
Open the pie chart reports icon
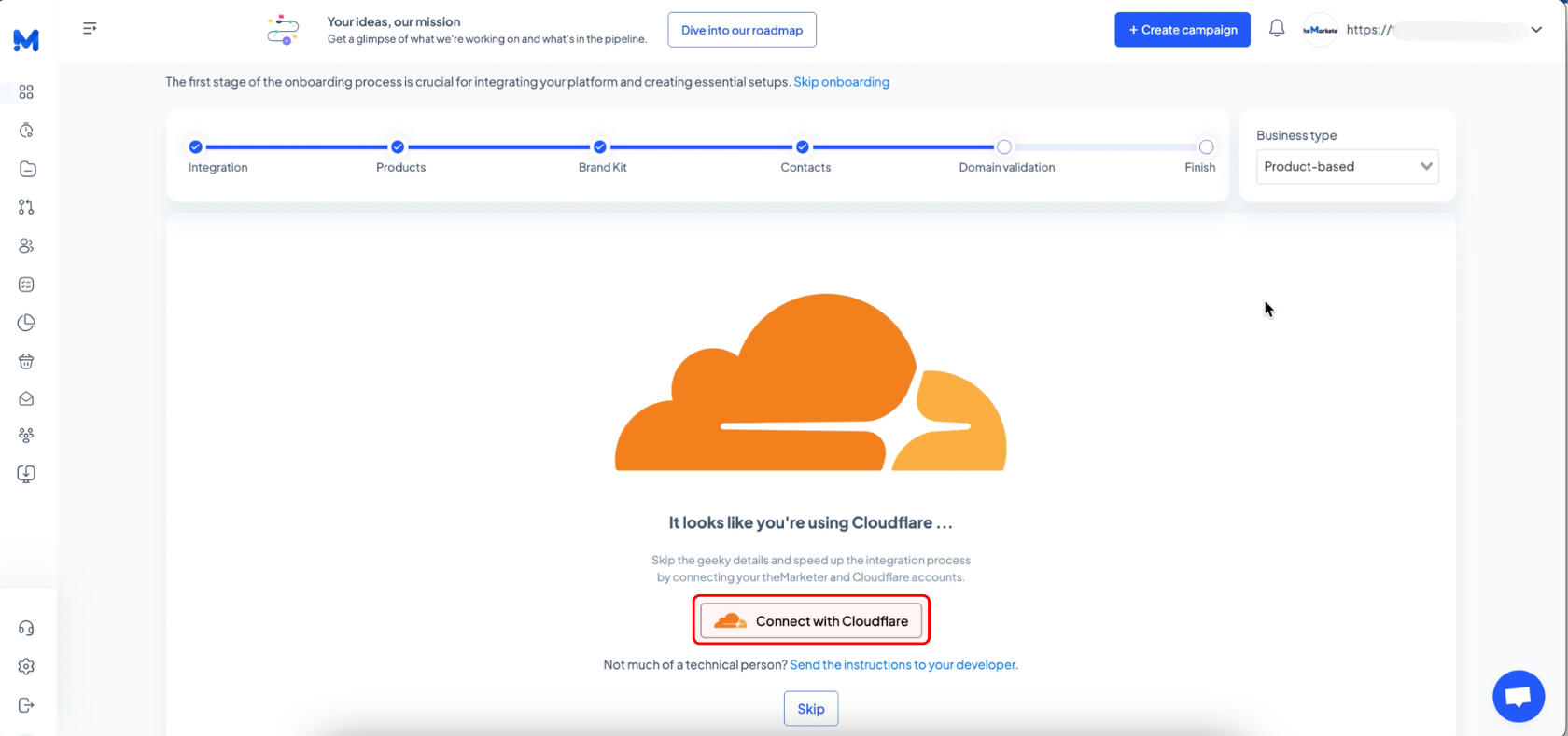(26, 323)
